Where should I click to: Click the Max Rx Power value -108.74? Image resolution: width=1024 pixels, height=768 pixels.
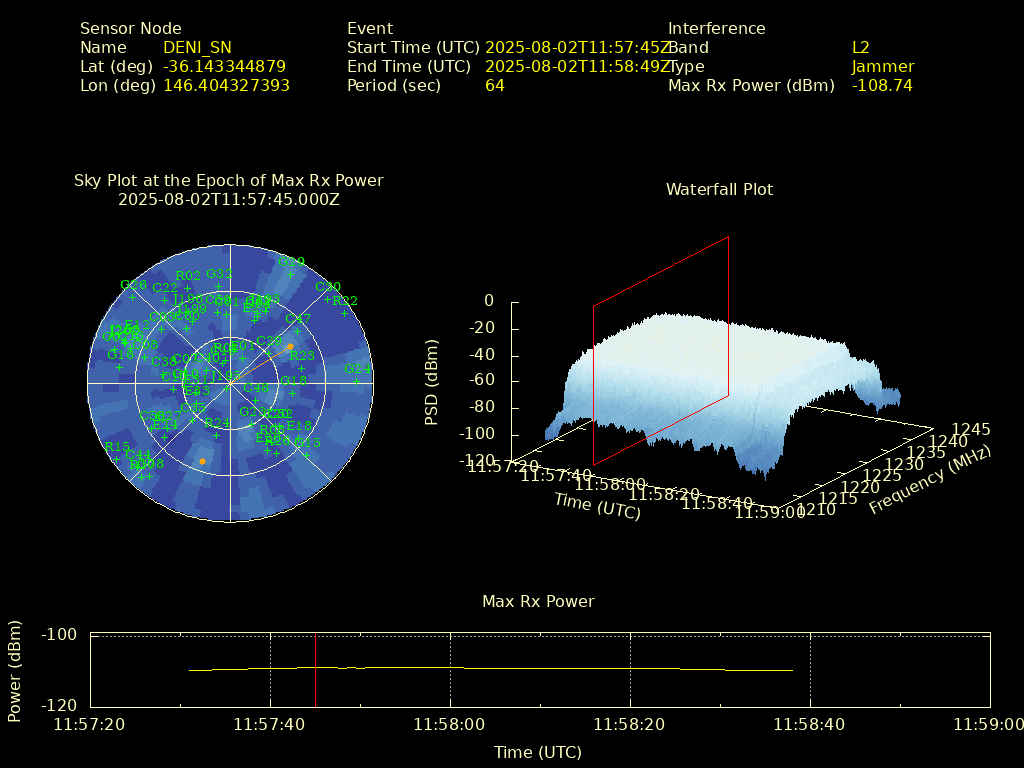881,86
